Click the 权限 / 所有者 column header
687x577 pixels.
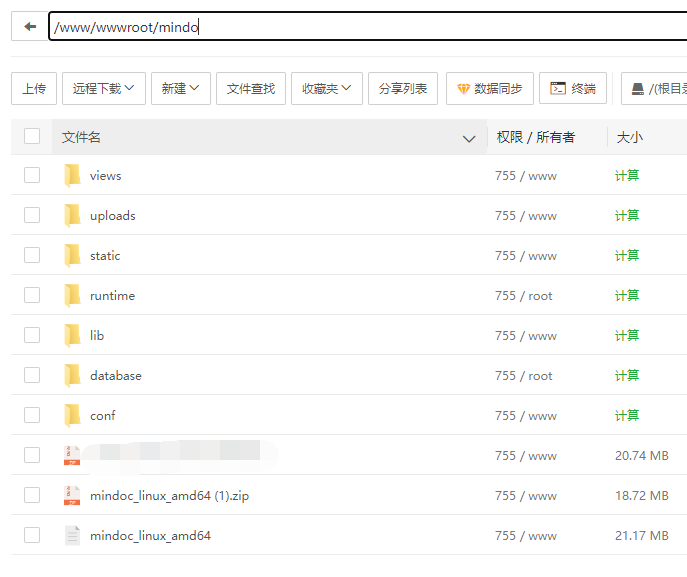(536, 137)
